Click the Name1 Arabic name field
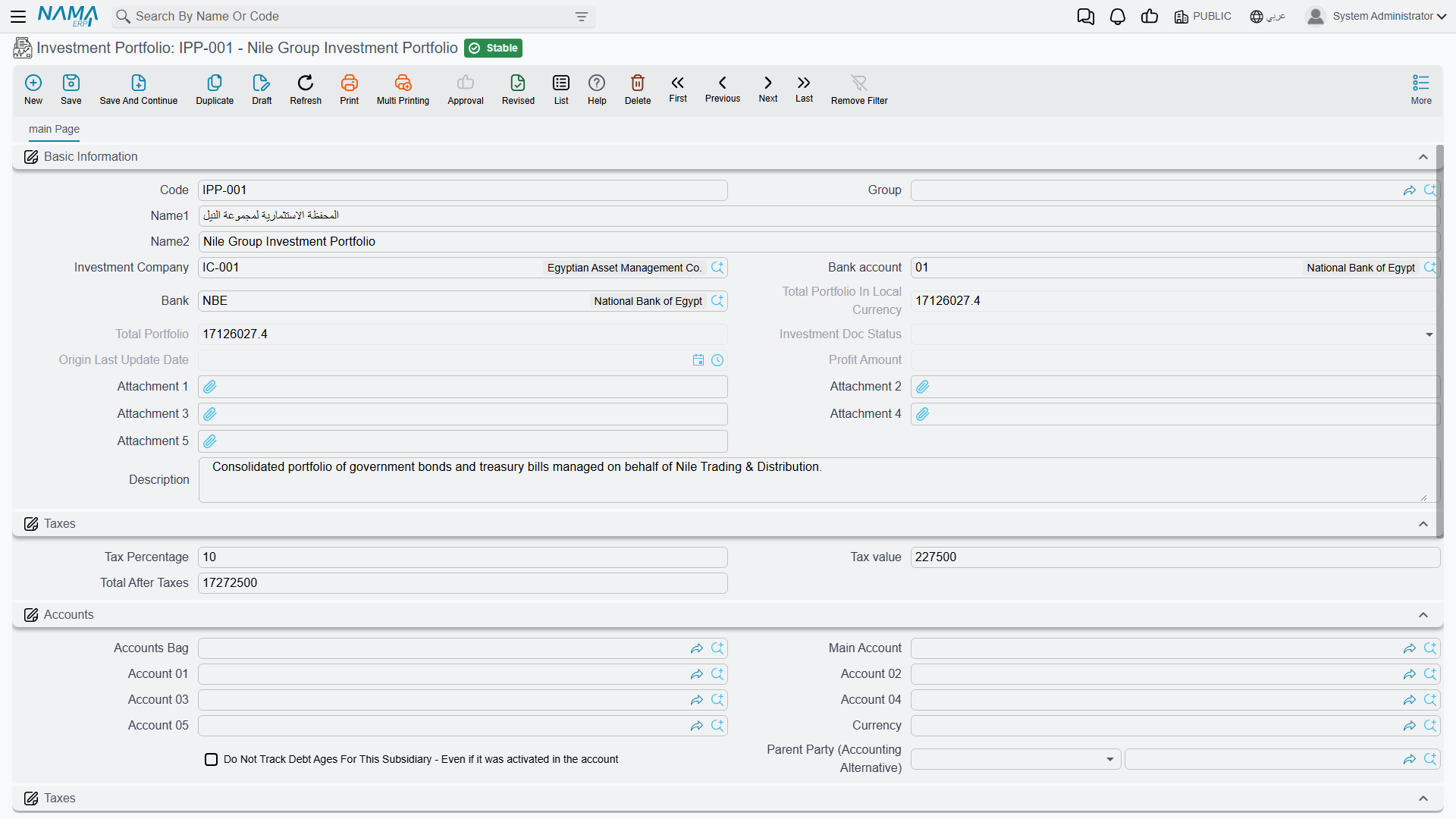This screenshot has width=1456, height=819. (818, 216)
